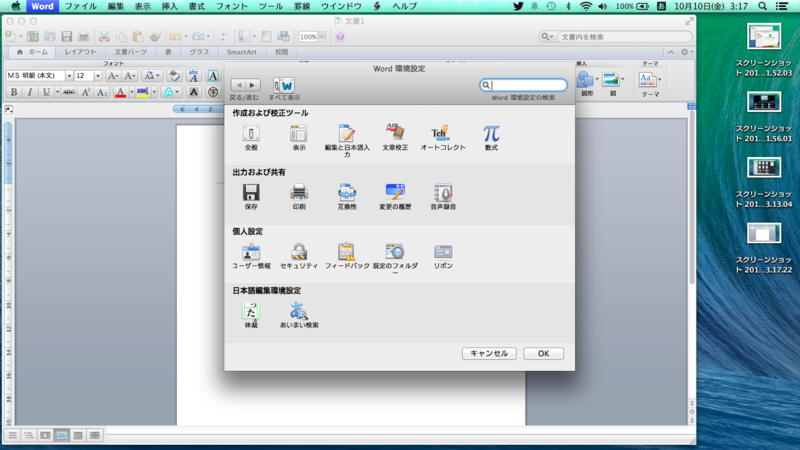Open the 文章校正 spelling and grammar pane
The width and height of the screenshot is (800, 450).
pyautogui.click(x=395, y=137)
